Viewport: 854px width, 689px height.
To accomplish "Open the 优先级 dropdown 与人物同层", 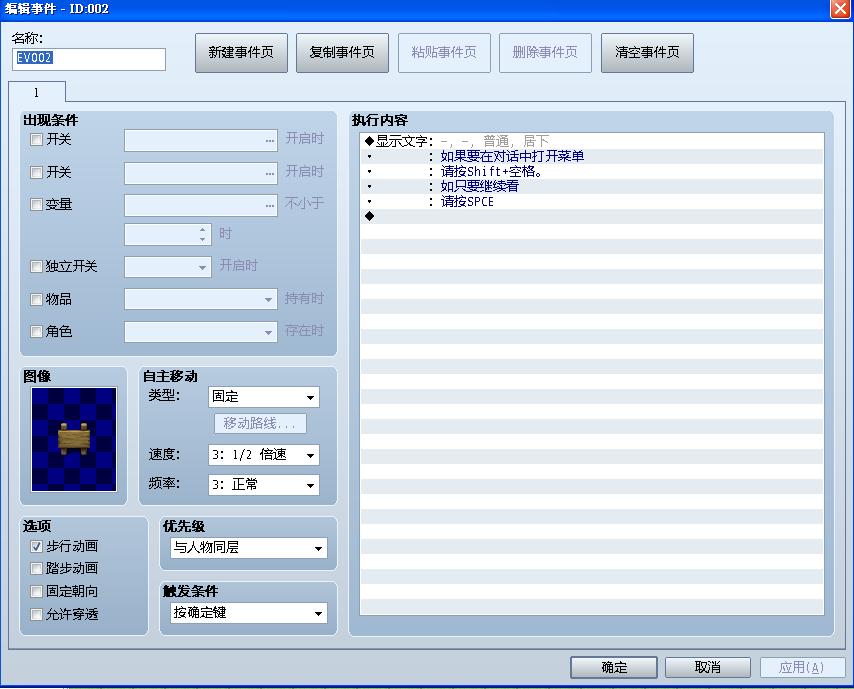I will pos(249,548).
